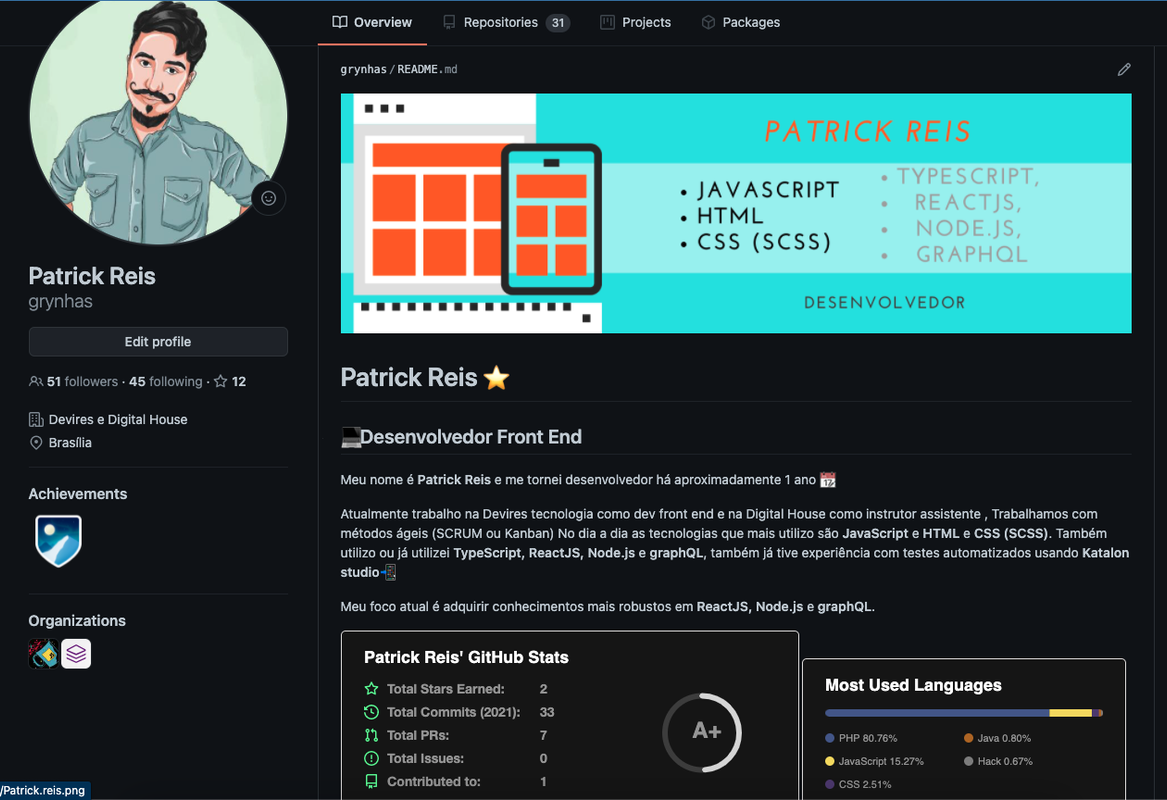The height and width of the screenshot is (800, 1167).
Task: Click the Most Used Languages card title
Action: (x=913, y=685)
